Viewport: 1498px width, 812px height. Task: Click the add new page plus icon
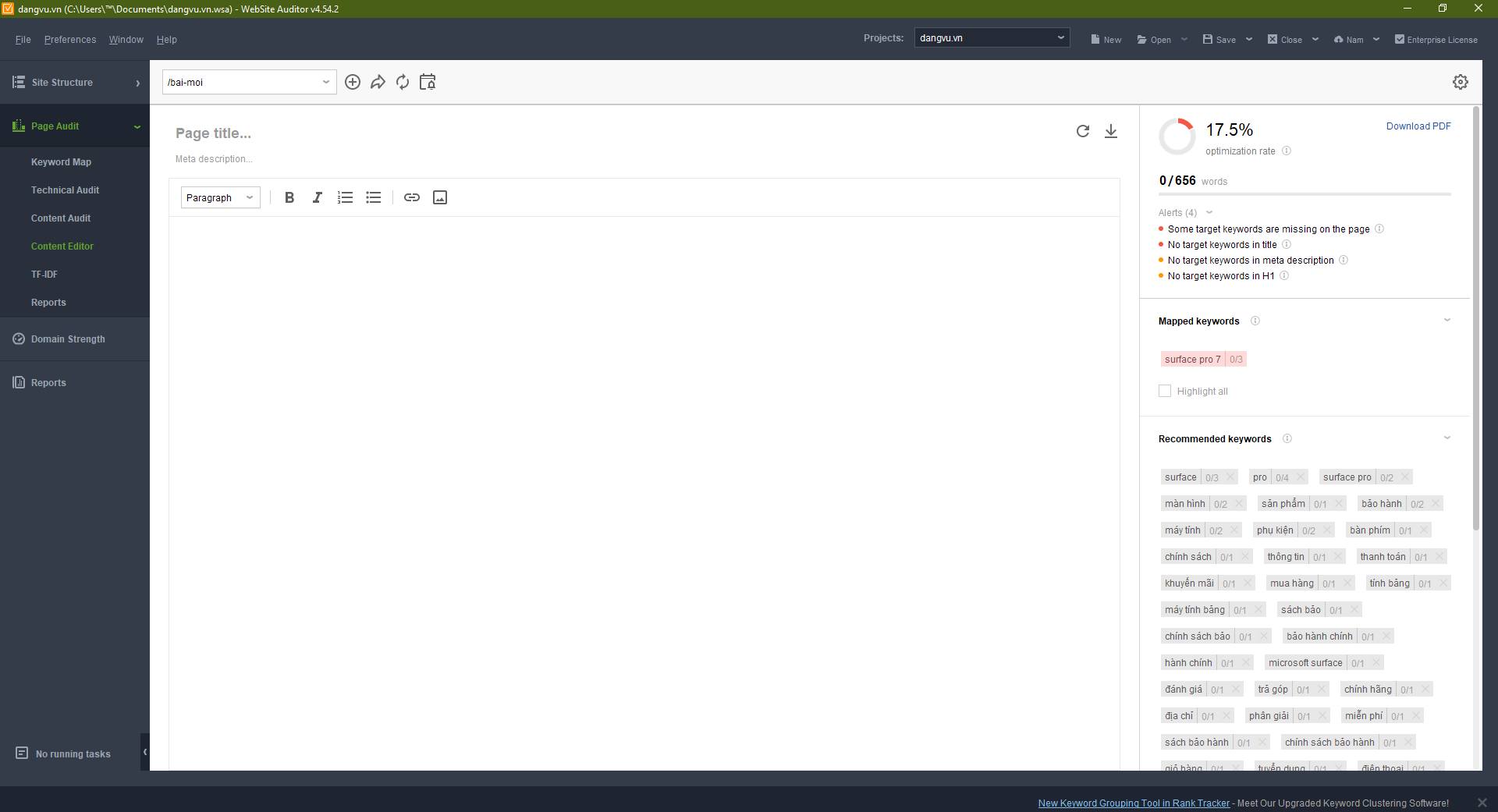click(353, 82)
